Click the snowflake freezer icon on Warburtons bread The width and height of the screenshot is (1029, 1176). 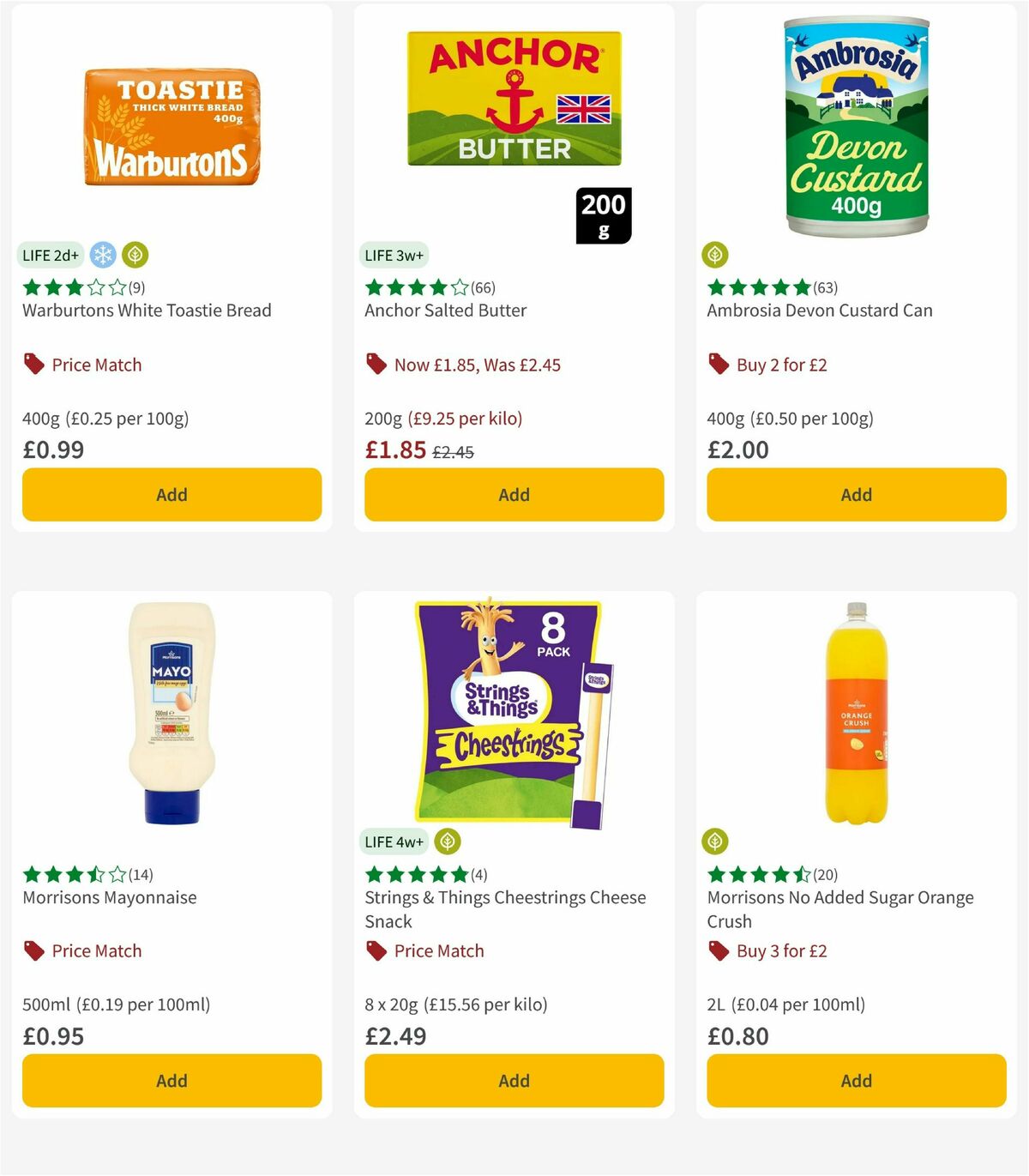tap(101, 255)
